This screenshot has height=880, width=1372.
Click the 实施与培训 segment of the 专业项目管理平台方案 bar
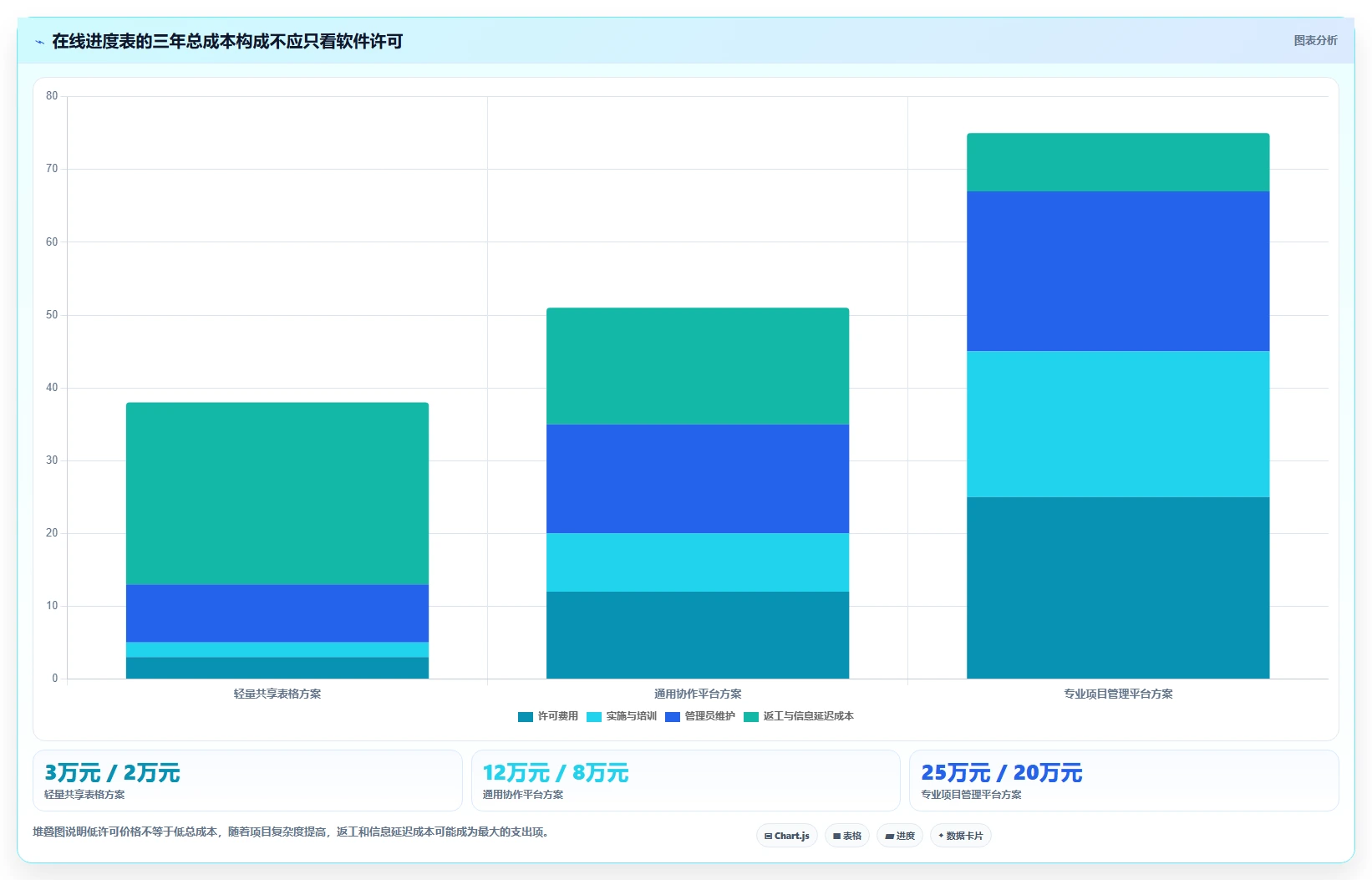pyautogui.click(x=1118, y=424)
